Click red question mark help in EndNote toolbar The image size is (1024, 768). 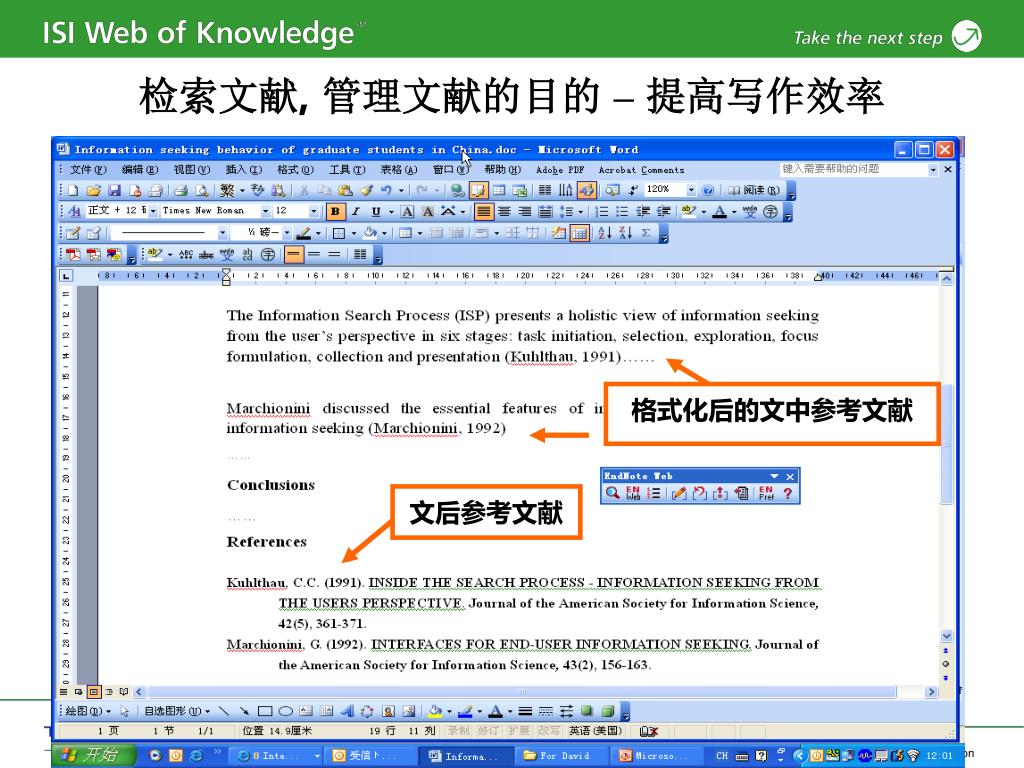click(x=788, y=493)
